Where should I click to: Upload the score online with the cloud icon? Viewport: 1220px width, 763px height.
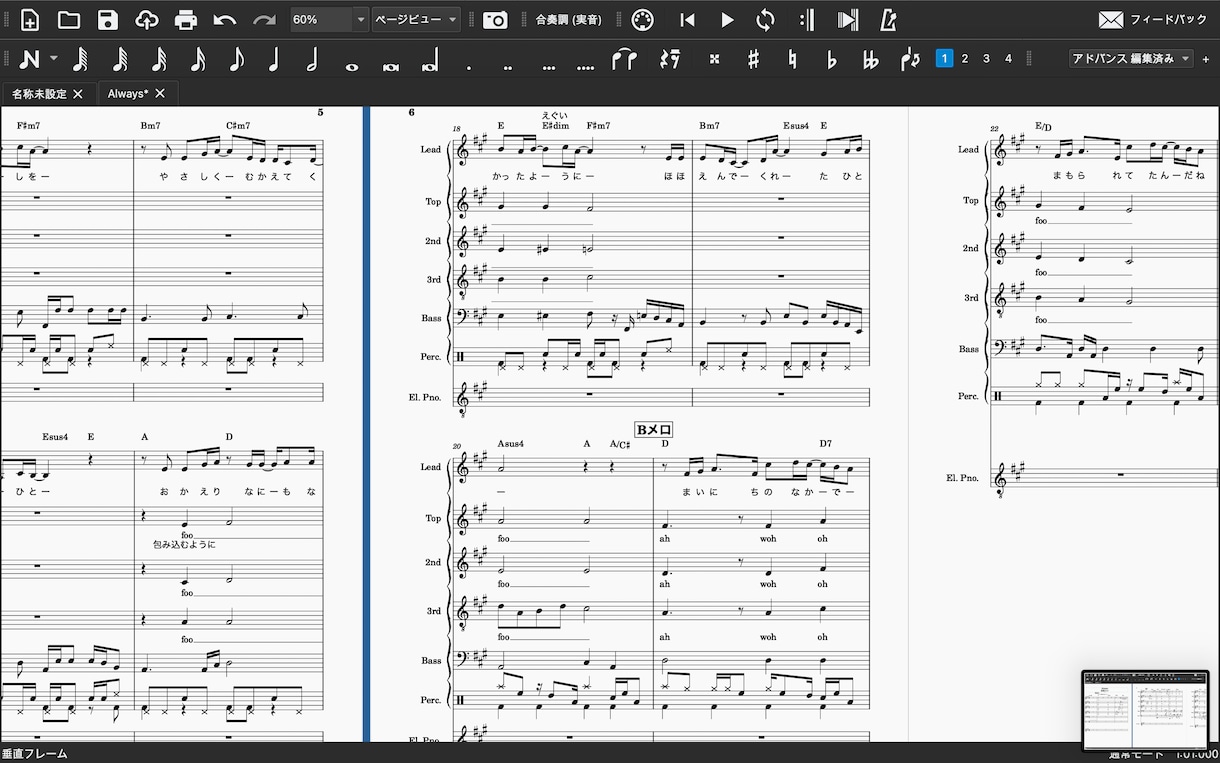[147, 19]
